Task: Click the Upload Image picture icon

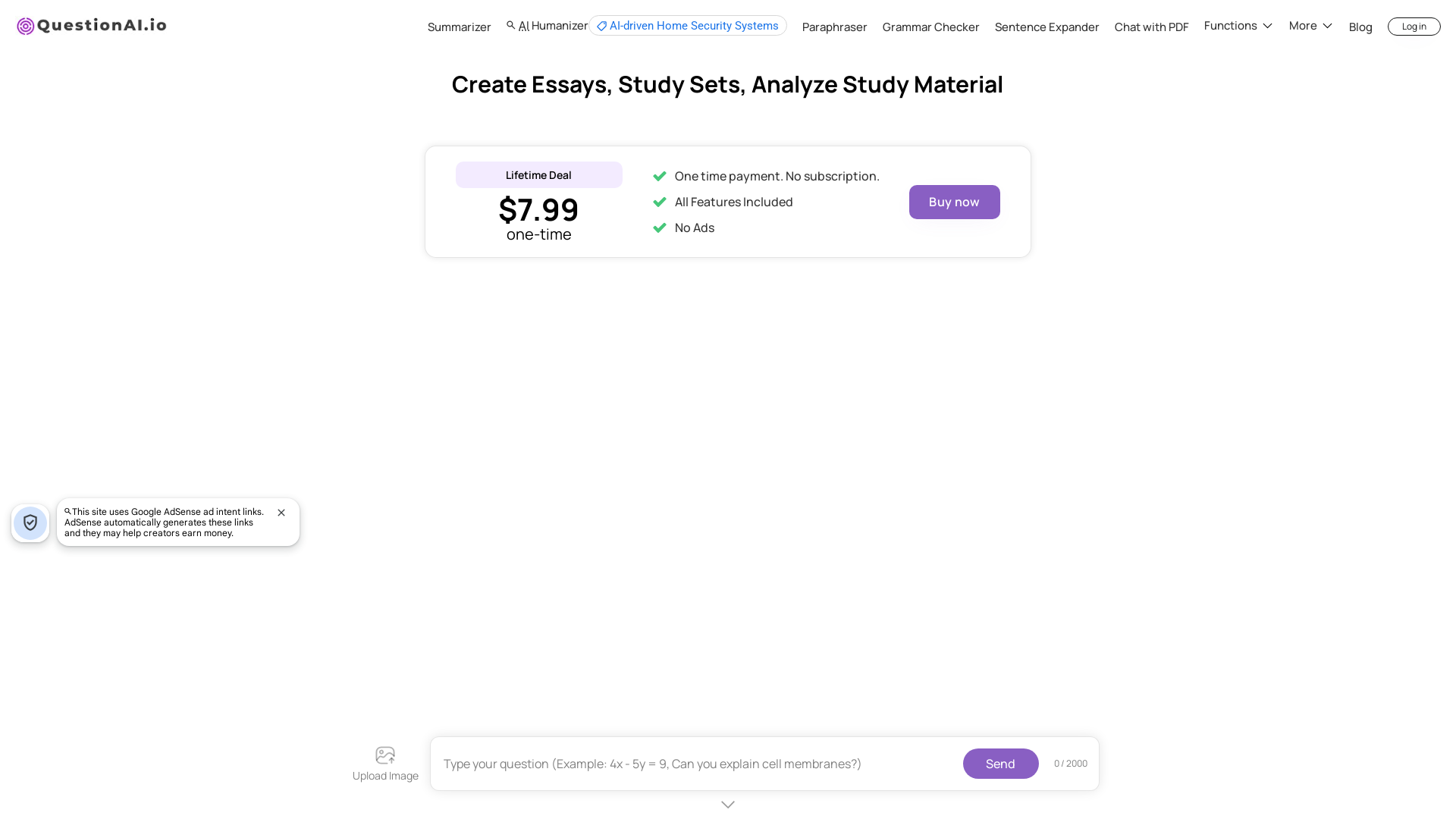Action: pos(385,755)
